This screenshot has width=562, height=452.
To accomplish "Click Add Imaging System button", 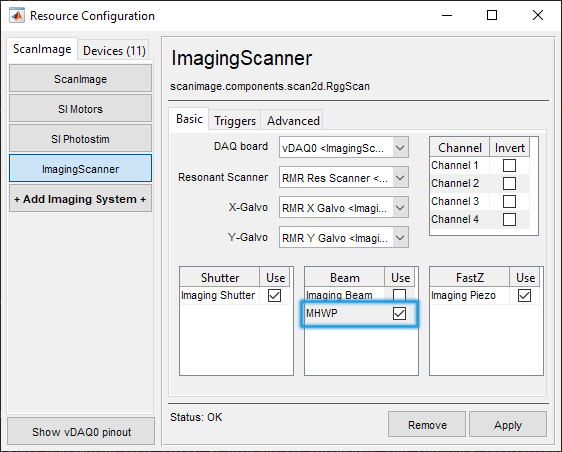I will [80, 199].
